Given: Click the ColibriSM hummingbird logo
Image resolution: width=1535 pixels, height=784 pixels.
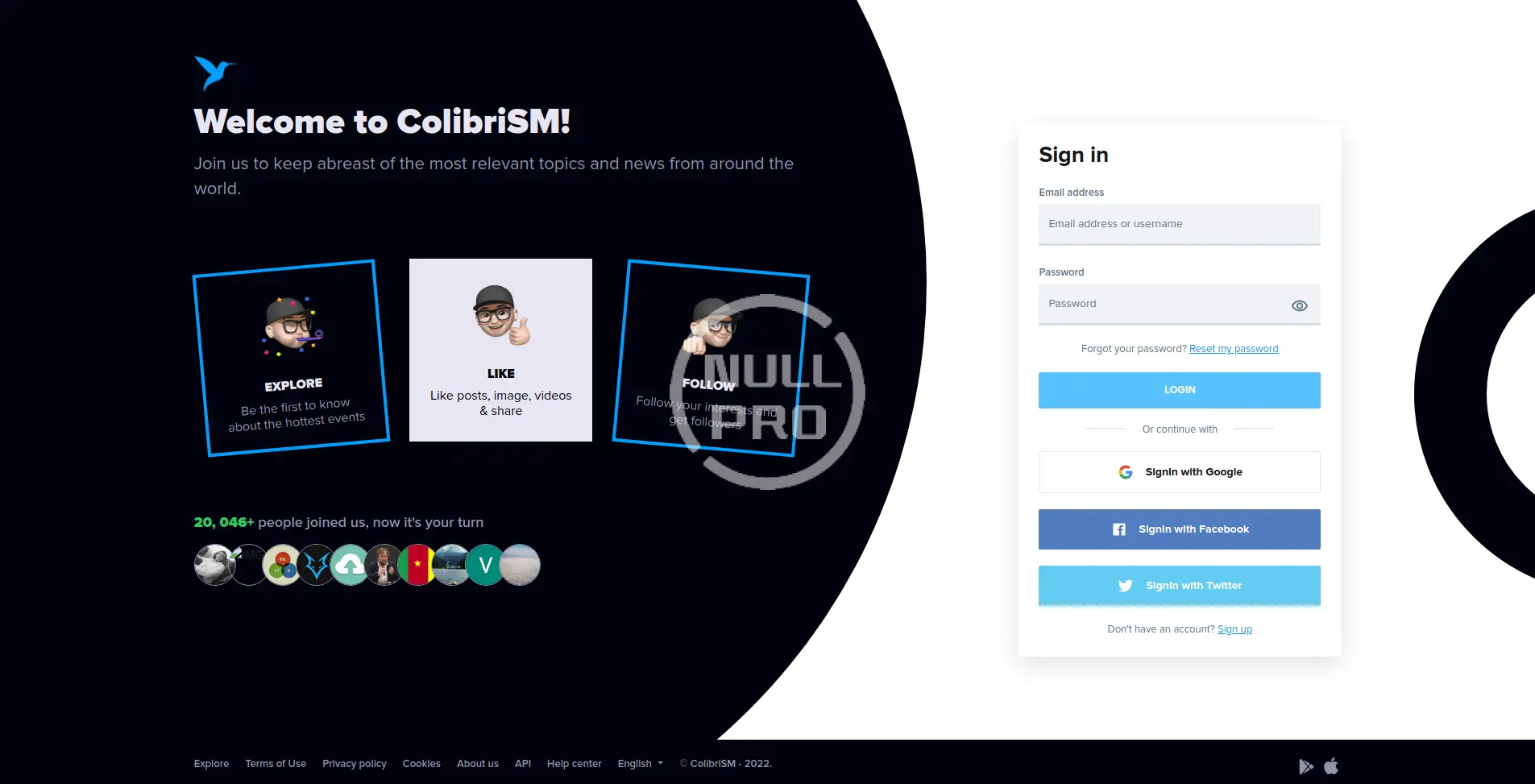Looking at the screenshot, I should tap(214, 73).
